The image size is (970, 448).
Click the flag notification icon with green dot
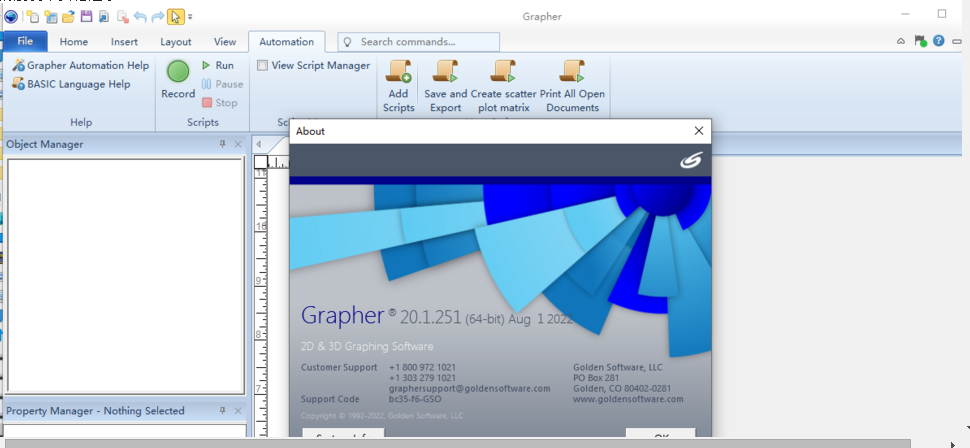point(920,41)
